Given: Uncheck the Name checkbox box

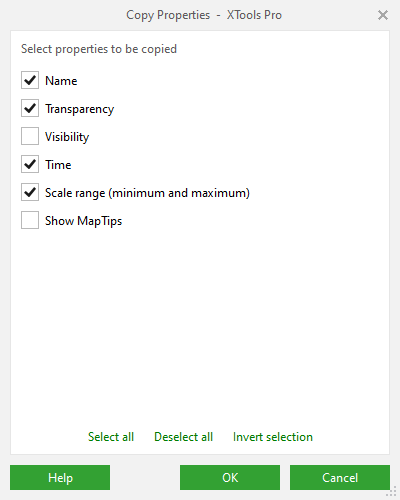Looking at the screenshot, I should [30, 80].
